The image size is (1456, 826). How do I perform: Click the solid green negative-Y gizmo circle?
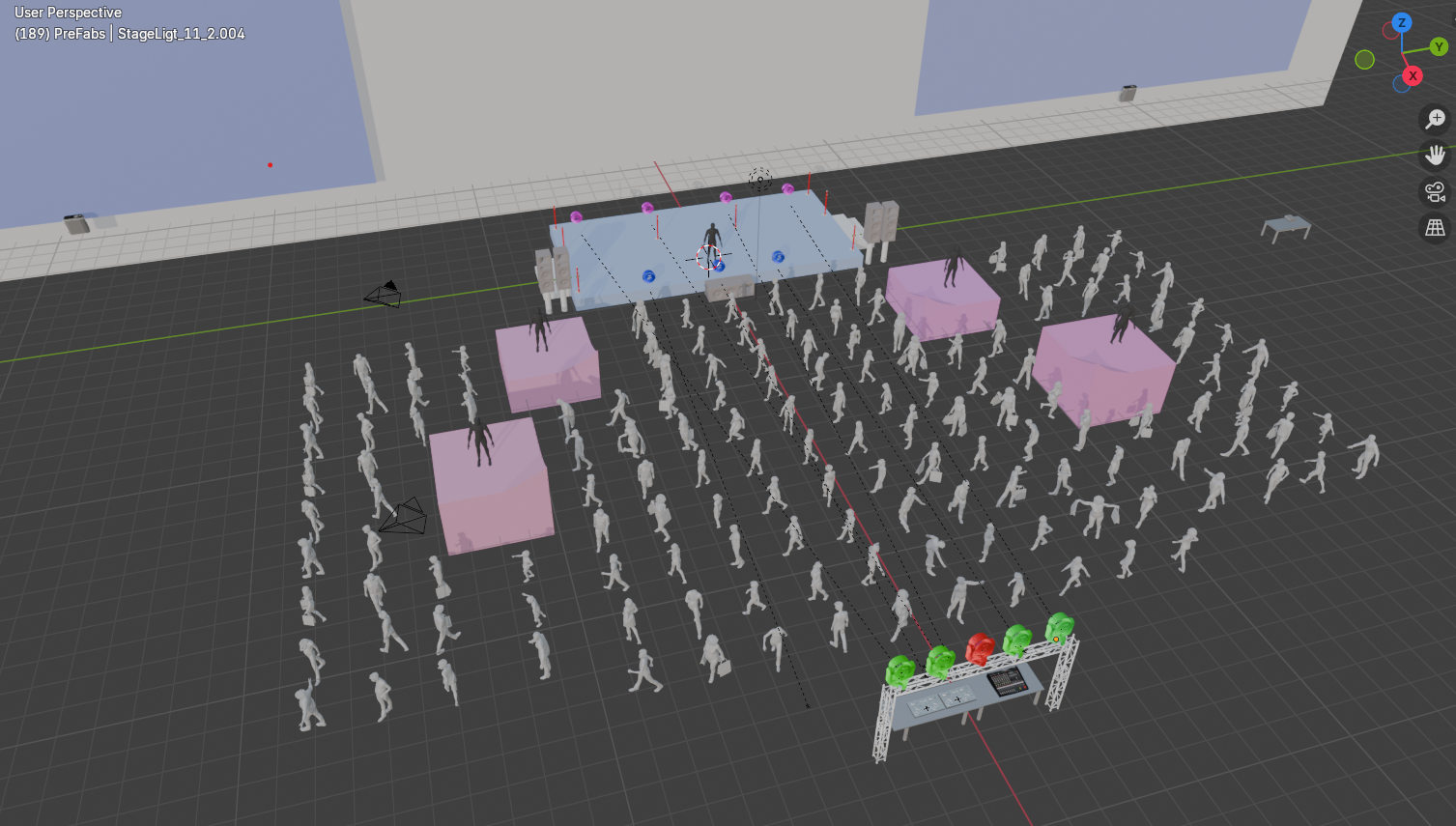pyautogui.click(x=1364, y=60)
